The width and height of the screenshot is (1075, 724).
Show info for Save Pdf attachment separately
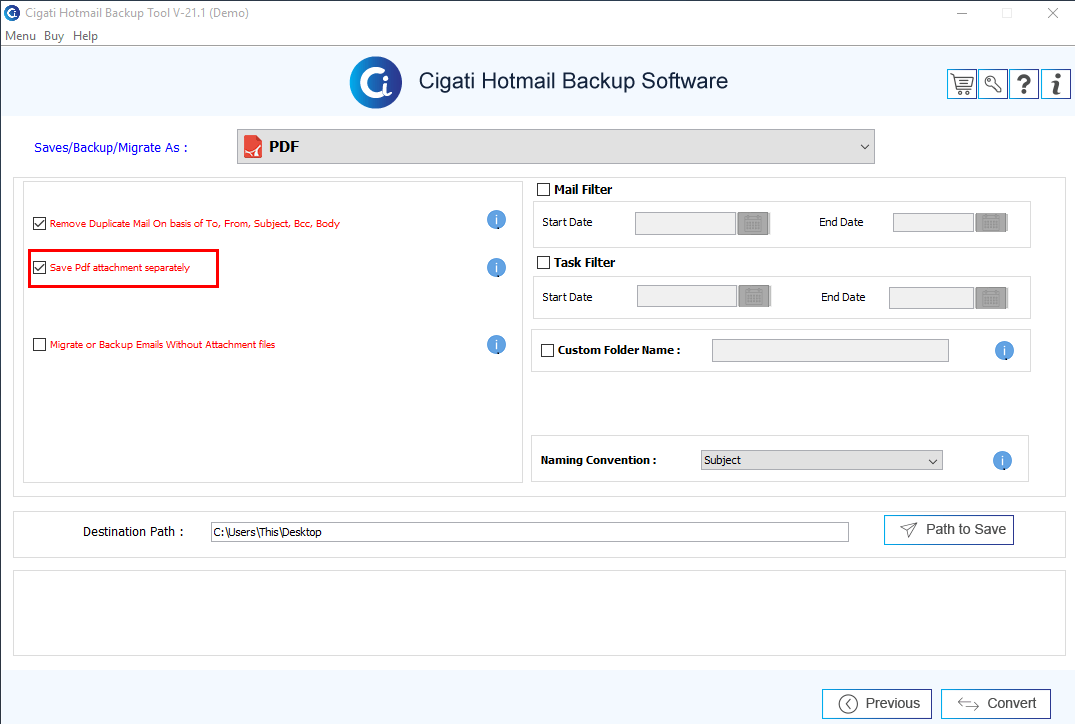(496, 268)
